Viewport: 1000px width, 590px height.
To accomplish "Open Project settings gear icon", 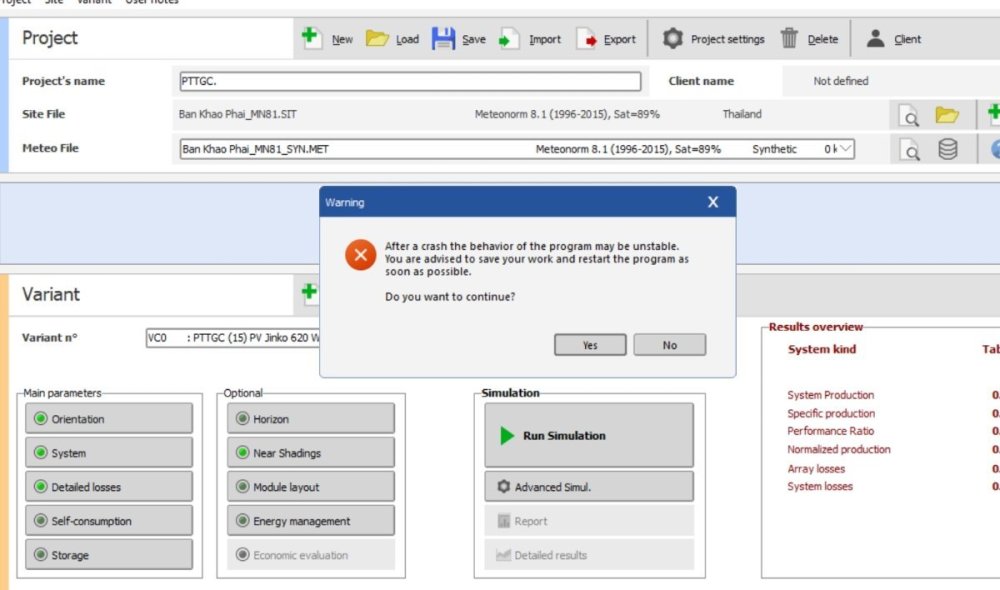I will pyautogui.click(x=673, y=39).
